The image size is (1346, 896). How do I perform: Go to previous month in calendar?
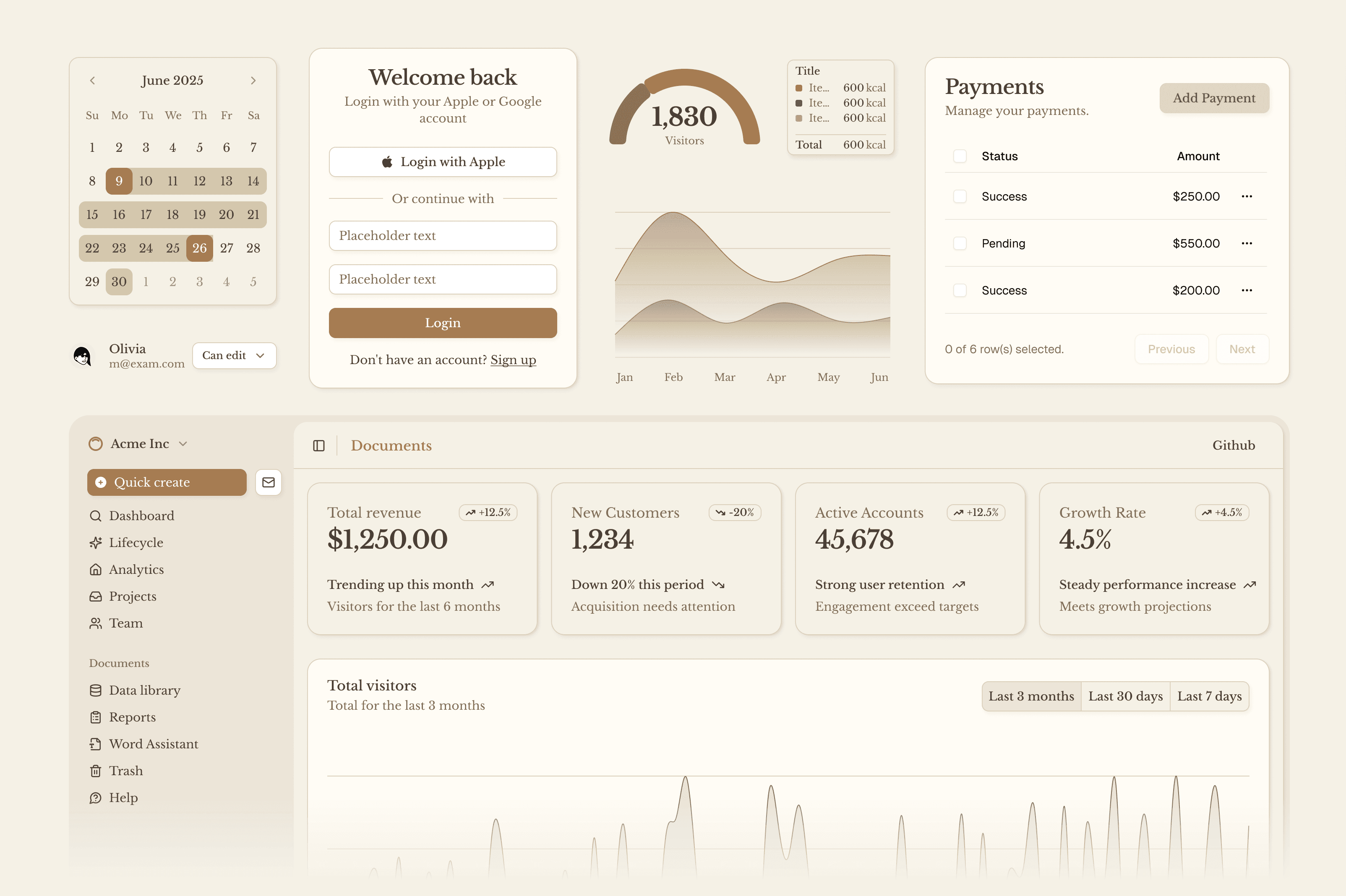coord(93,81)
